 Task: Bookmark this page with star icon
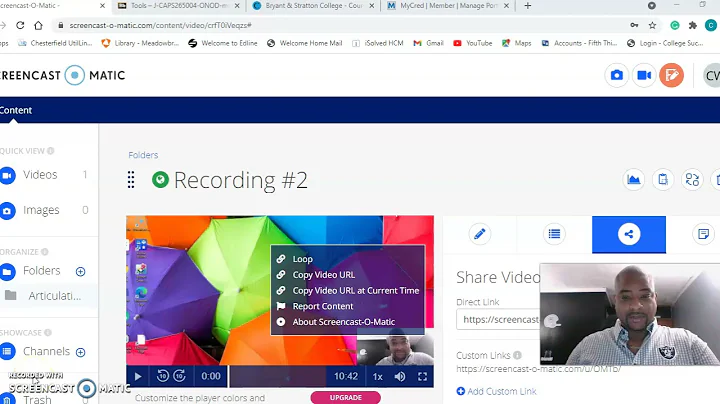pyautogui.click(x=652, y=25)
